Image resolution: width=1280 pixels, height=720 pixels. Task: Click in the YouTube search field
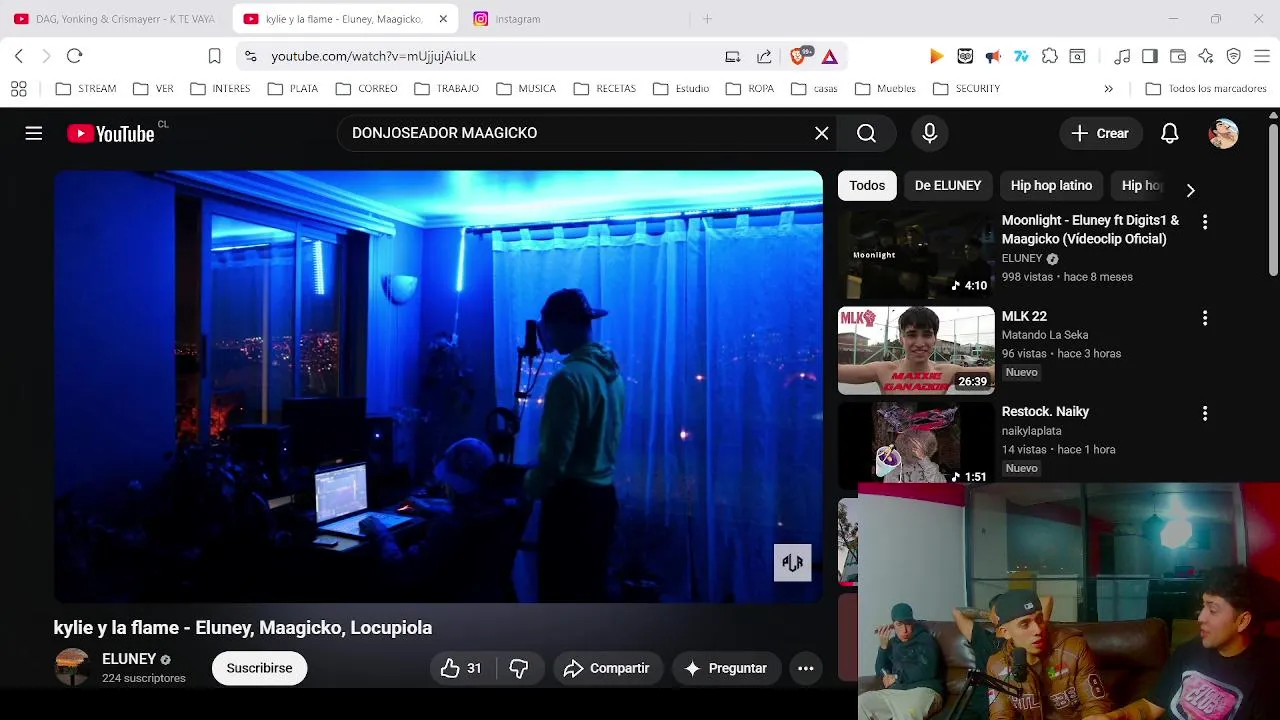tap(575, 133)
